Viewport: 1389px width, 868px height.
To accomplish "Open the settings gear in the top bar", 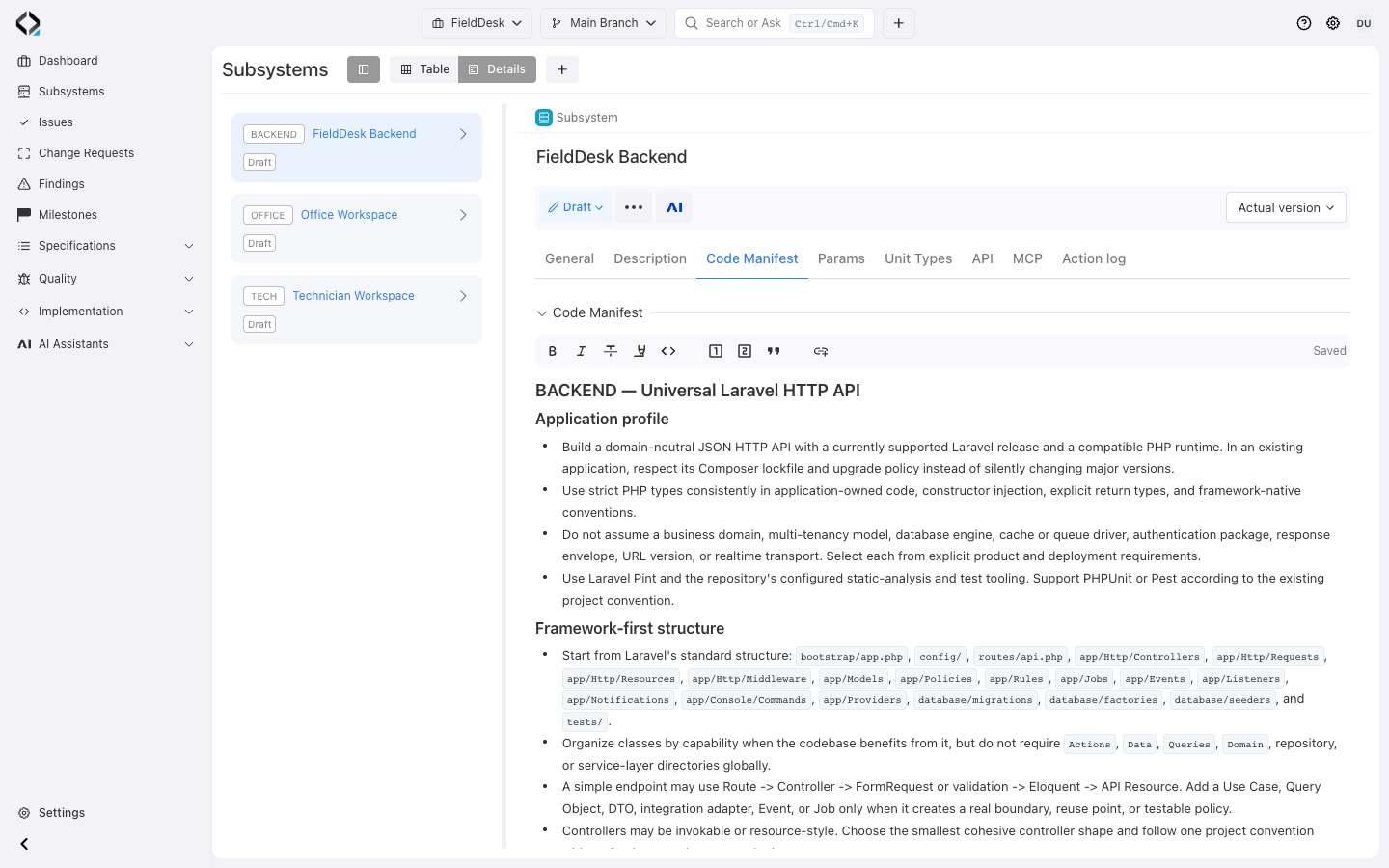I will pyautogui.click(x=1333, y=23).
